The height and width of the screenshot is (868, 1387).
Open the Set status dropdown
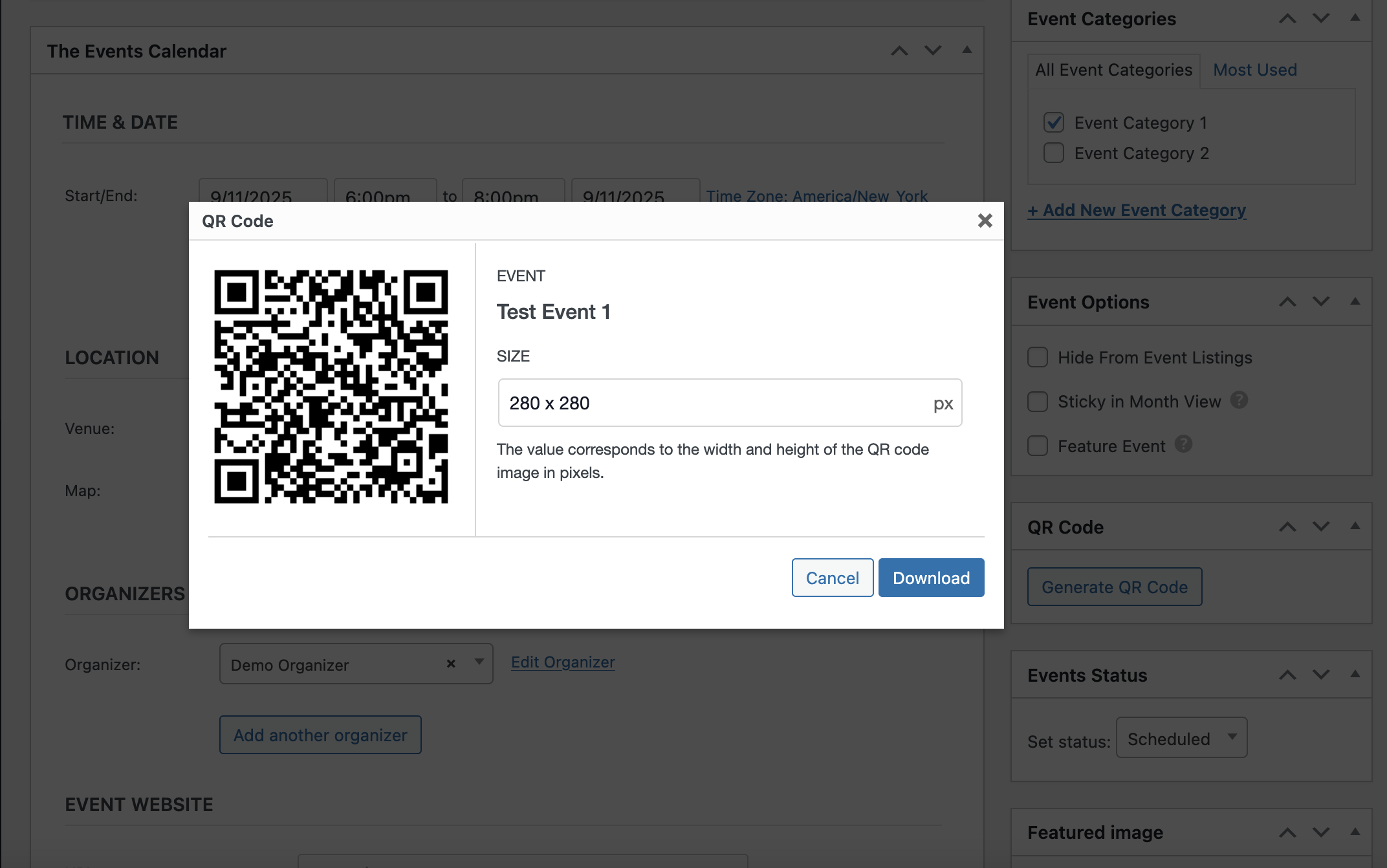click(1181, 738)
